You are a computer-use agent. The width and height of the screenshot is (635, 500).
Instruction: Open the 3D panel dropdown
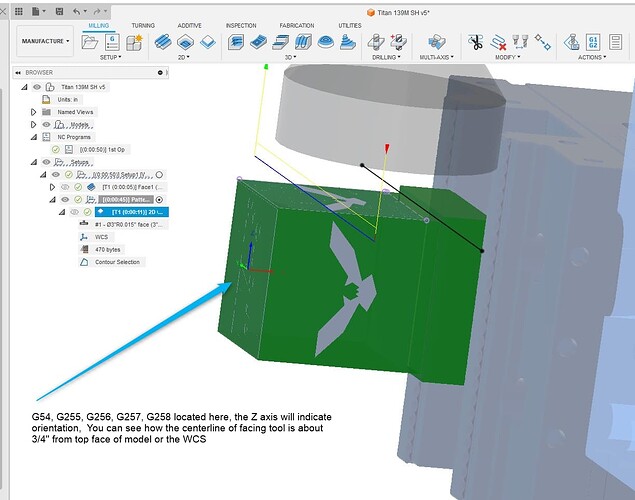[290, 57]
